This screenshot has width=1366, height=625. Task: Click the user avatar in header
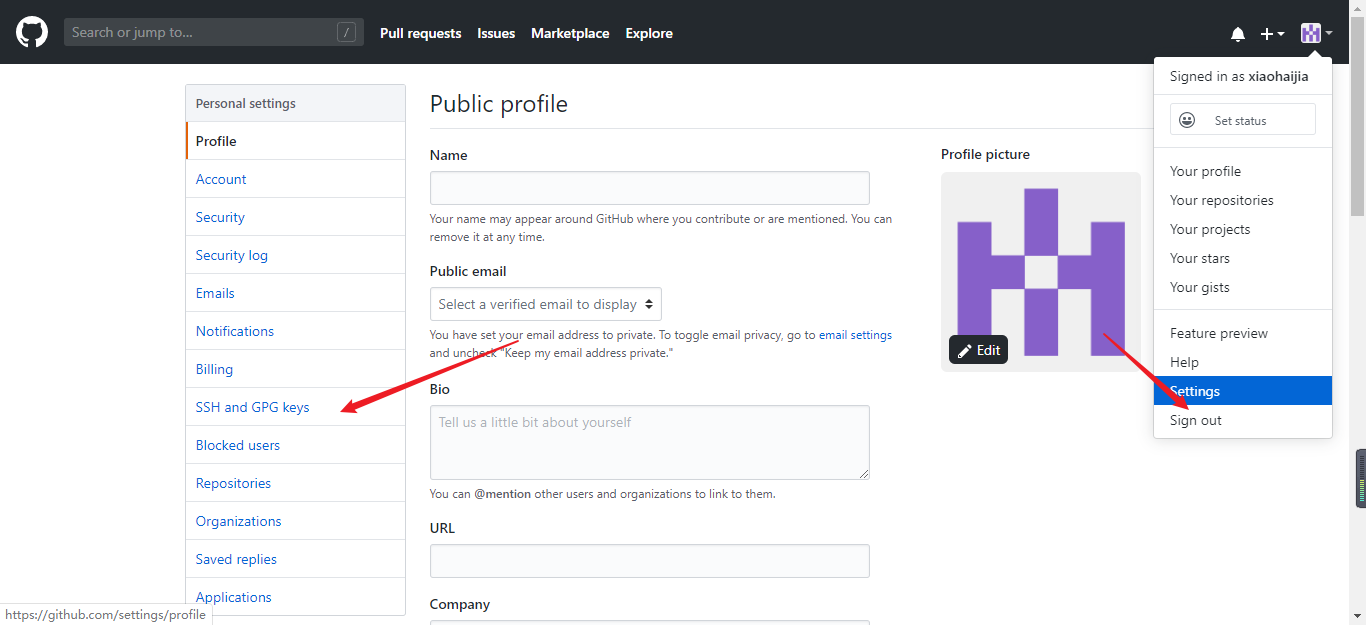(x=1310, y=33)
